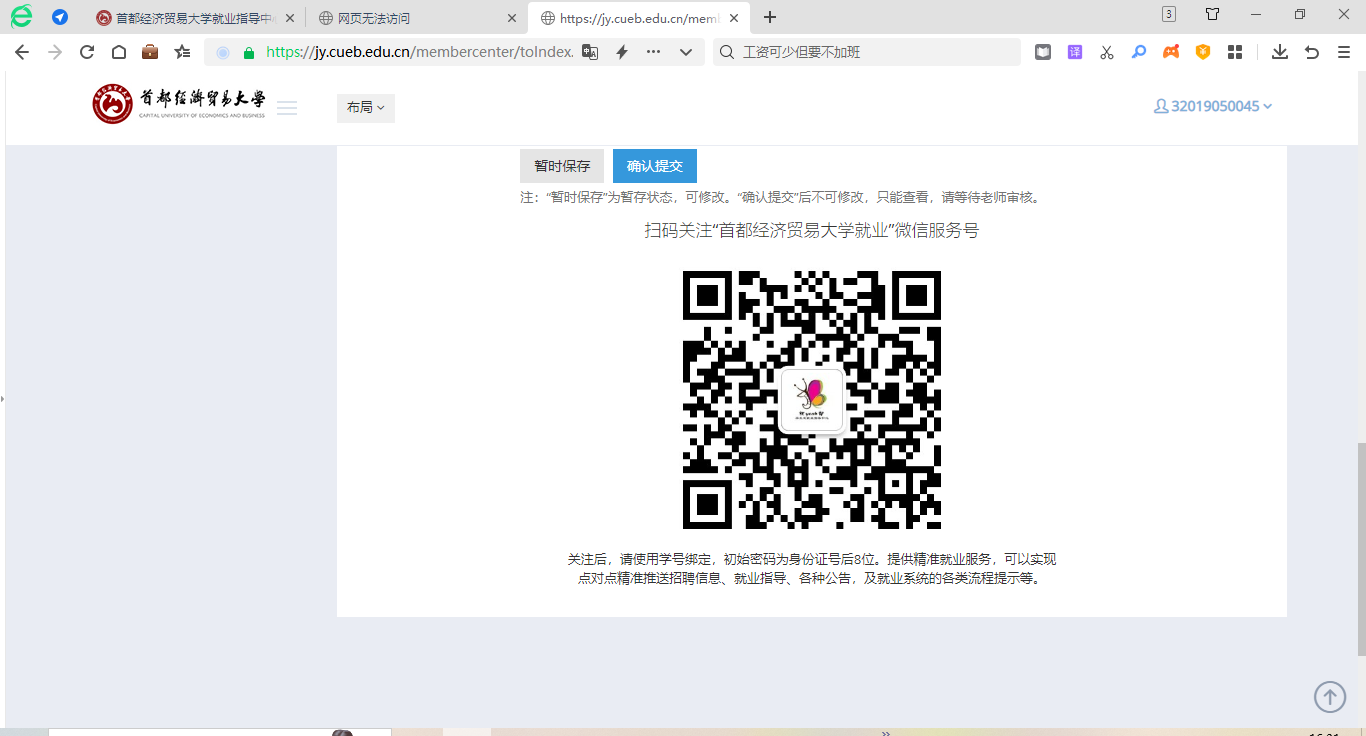Click the green padlock security icon
Screen dimensions: 1366x736
pyautogui.click(x=249, y=53)
